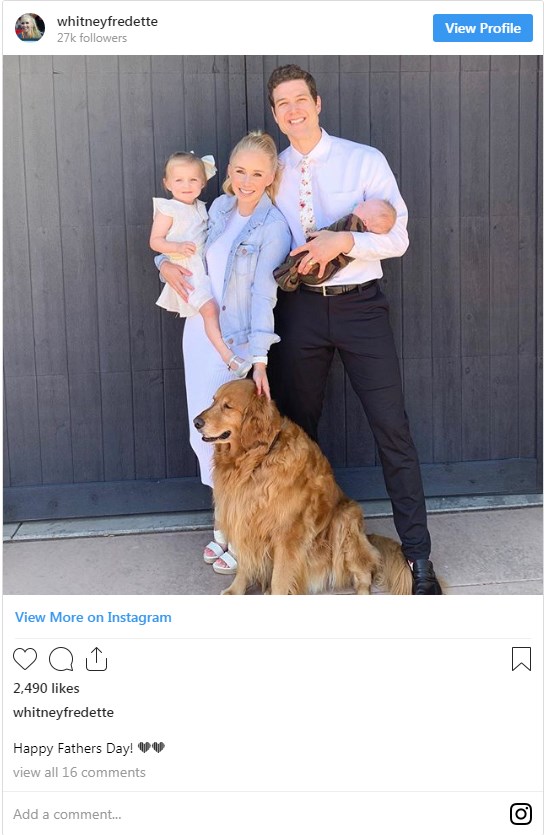
Task: Select the whitneyfredette username in the header
Action: (107, 21)
